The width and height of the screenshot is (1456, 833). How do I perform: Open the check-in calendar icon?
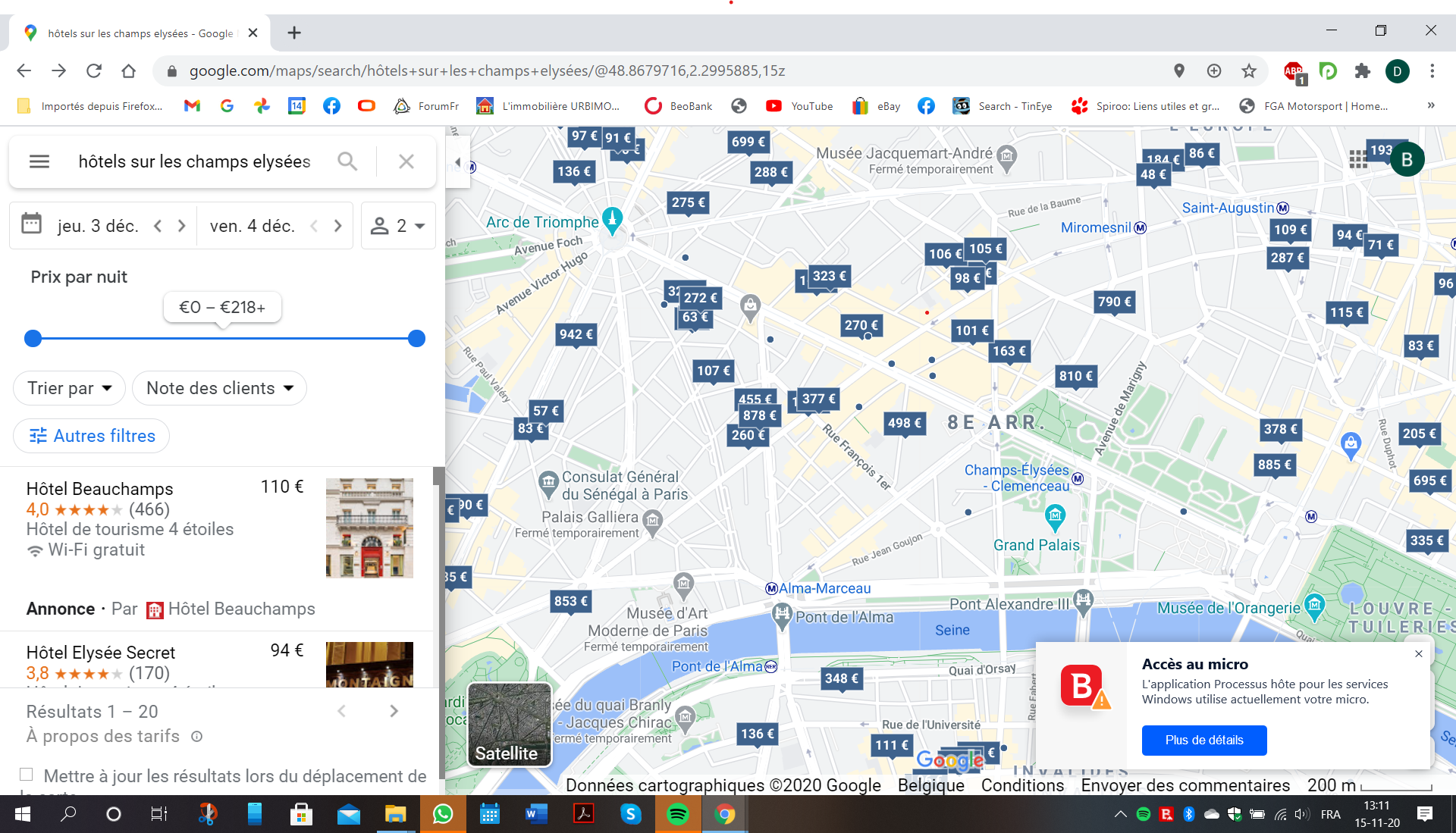(31, 224)
